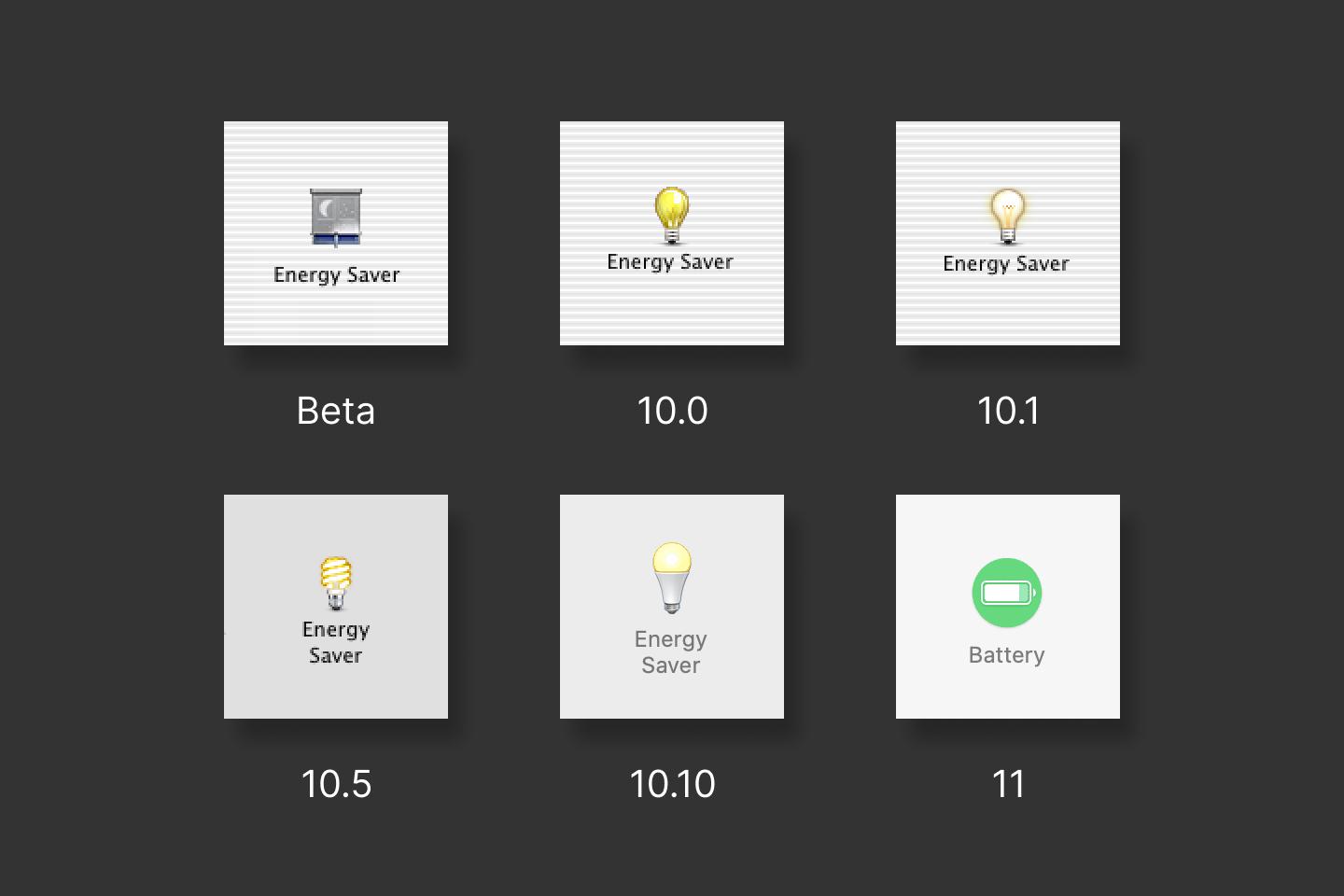Click the compact fluorescent bulb icon
Viewport: 1344px width, 896px height.
pos(336,582)
